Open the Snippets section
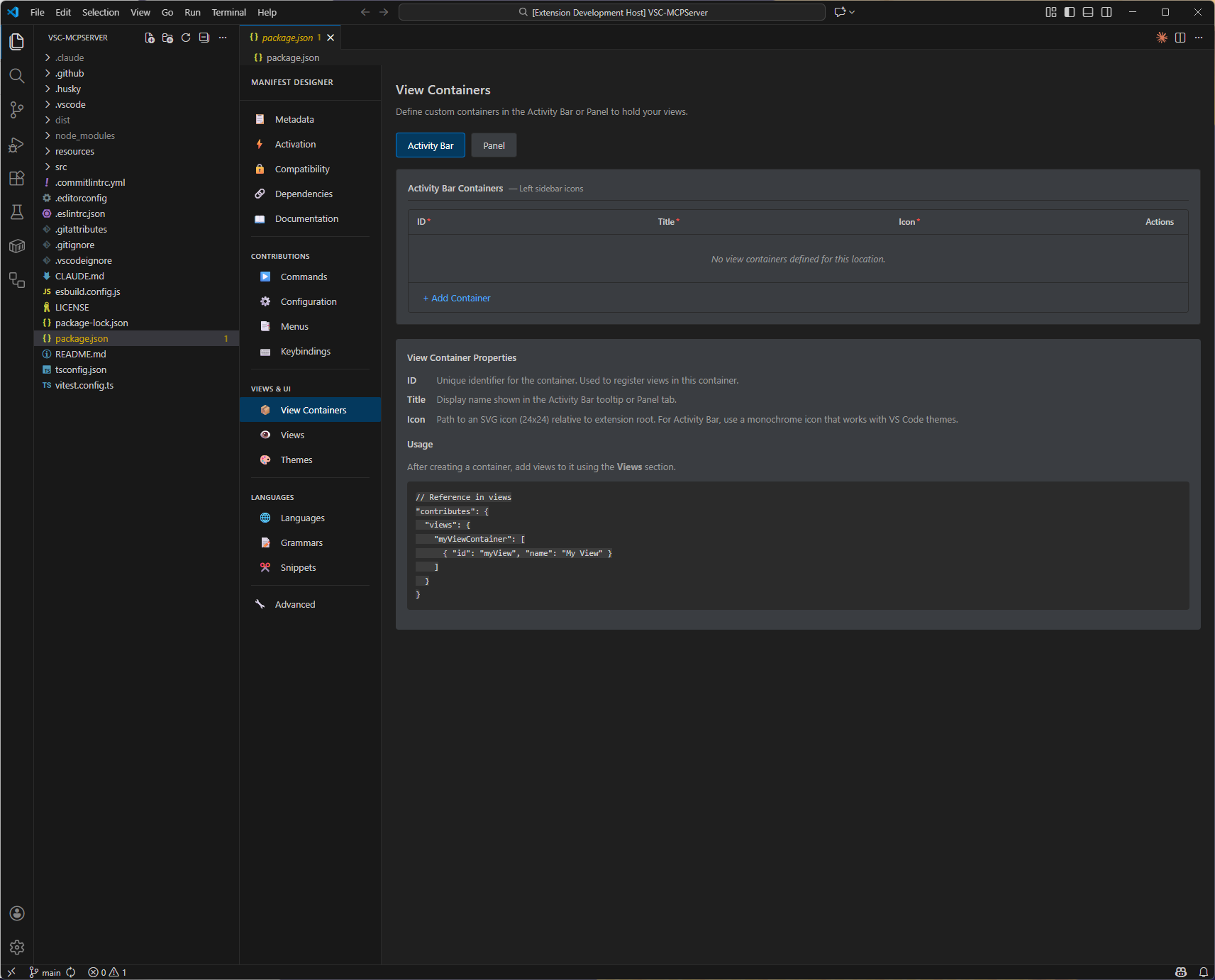 pyautogui.click(x=310, y=567)
